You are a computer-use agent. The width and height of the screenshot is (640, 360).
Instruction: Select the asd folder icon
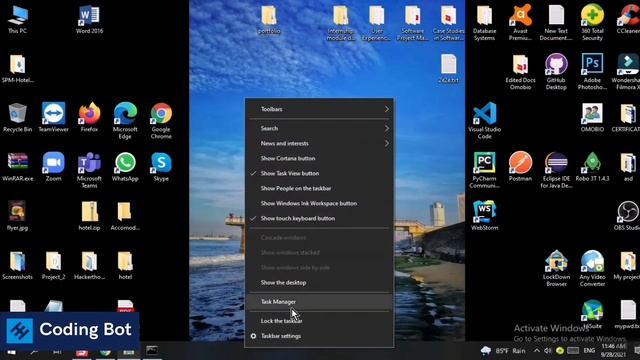(x=628, y=167)
